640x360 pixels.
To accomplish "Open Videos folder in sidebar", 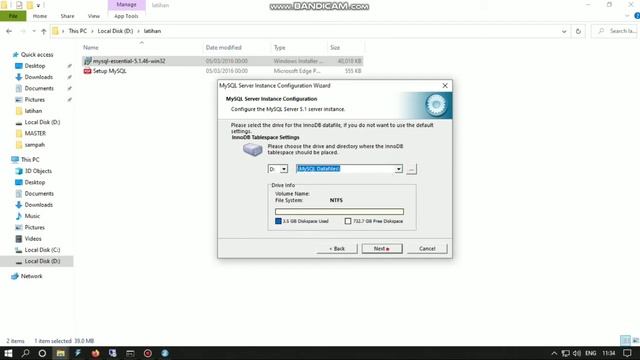I will pyautogui.click(x=33, y=238).
